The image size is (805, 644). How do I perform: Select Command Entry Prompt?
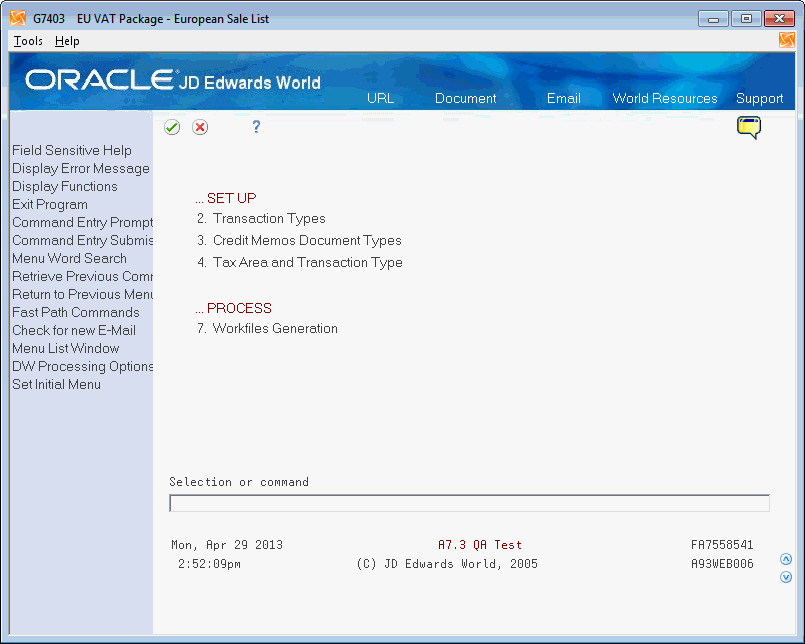point(82,222)
